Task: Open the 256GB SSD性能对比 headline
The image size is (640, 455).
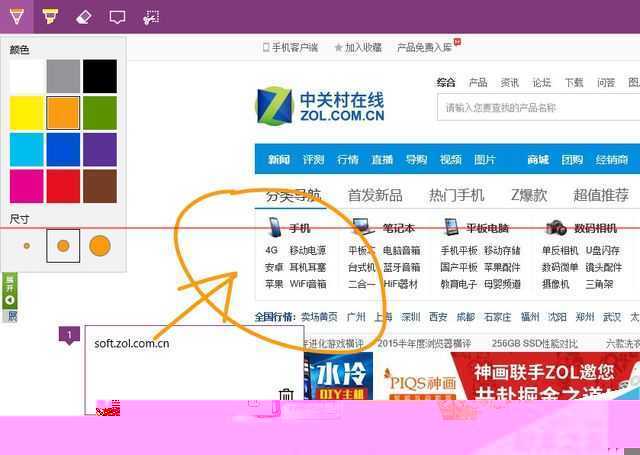Action: (x=535, y=344)
